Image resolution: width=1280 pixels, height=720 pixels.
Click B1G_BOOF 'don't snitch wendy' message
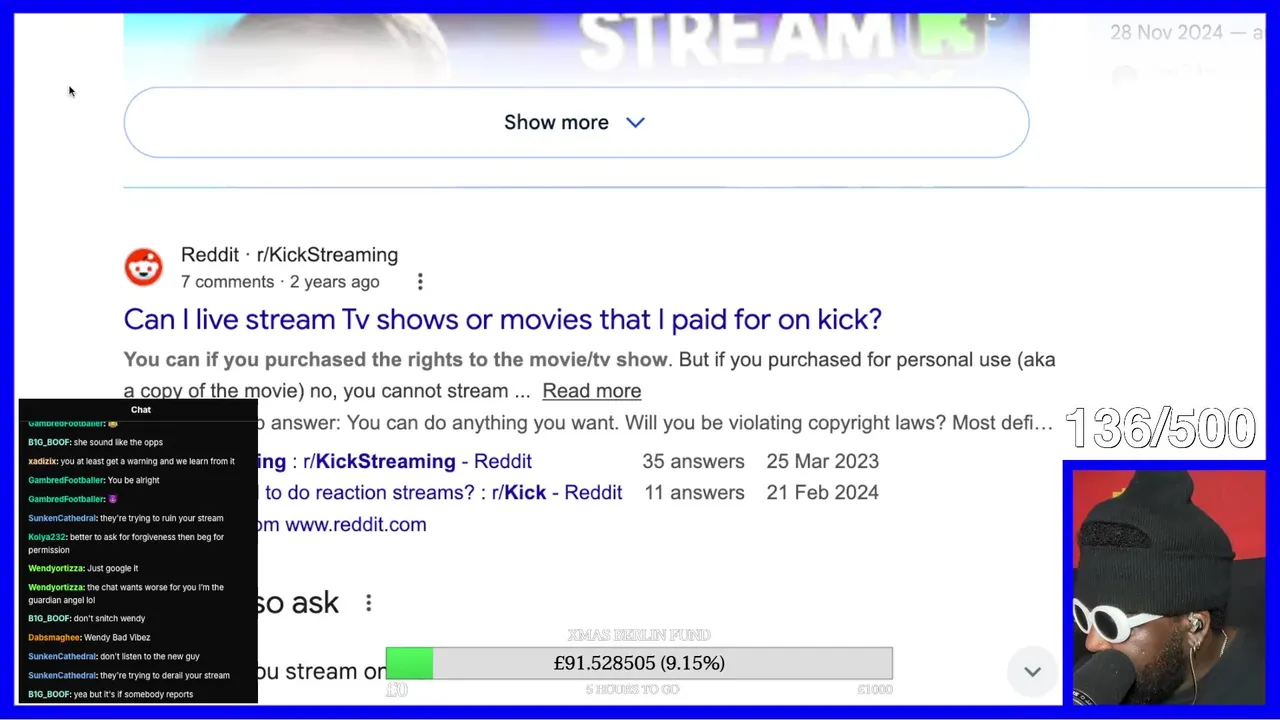pos(86,618)
